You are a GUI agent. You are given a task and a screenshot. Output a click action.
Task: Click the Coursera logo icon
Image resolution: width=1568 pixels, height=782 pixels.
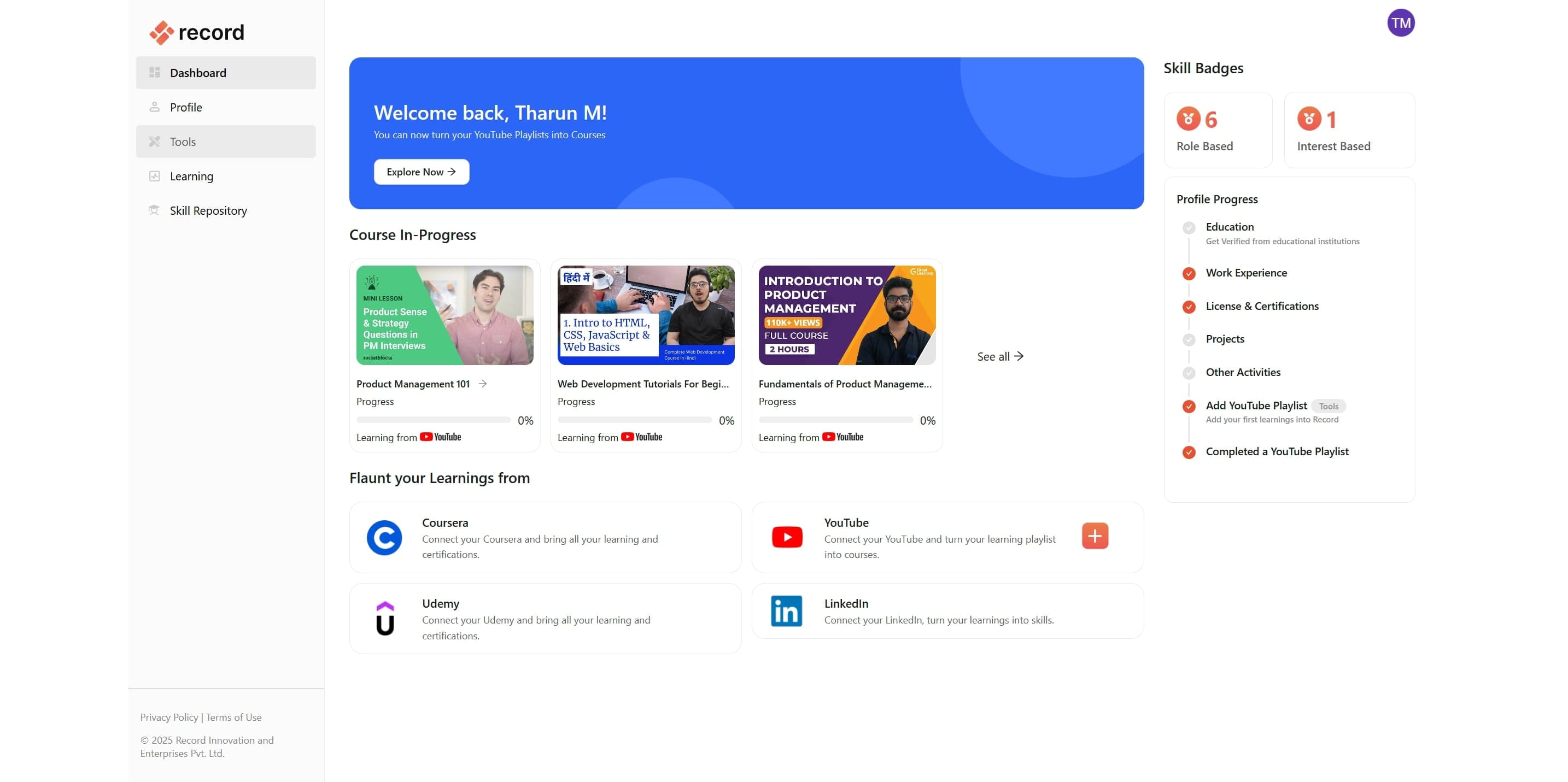[x=384, y=538]
